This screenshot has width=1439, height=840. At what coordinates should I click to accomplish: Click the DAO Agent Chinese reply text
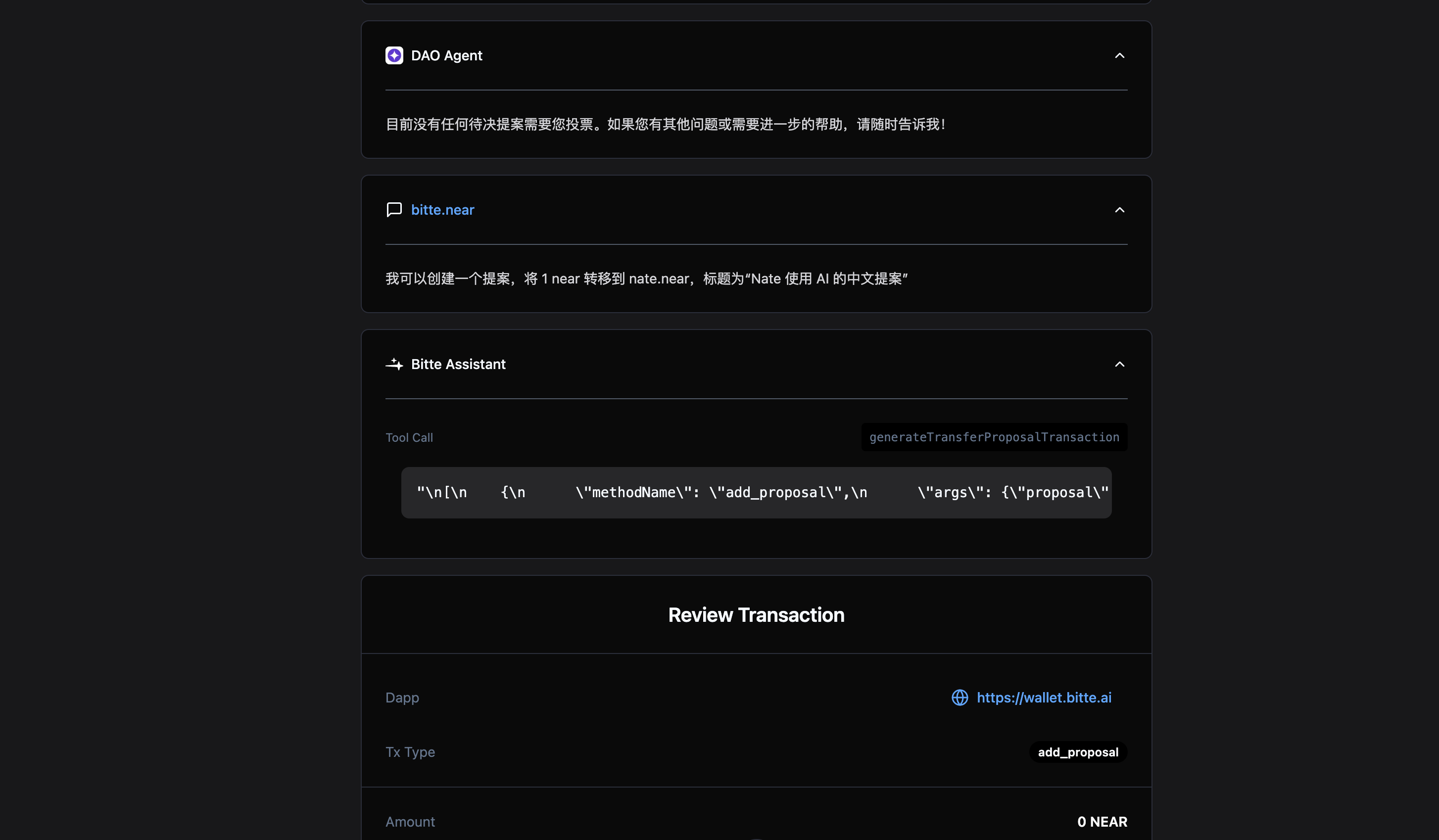(665, 125)
